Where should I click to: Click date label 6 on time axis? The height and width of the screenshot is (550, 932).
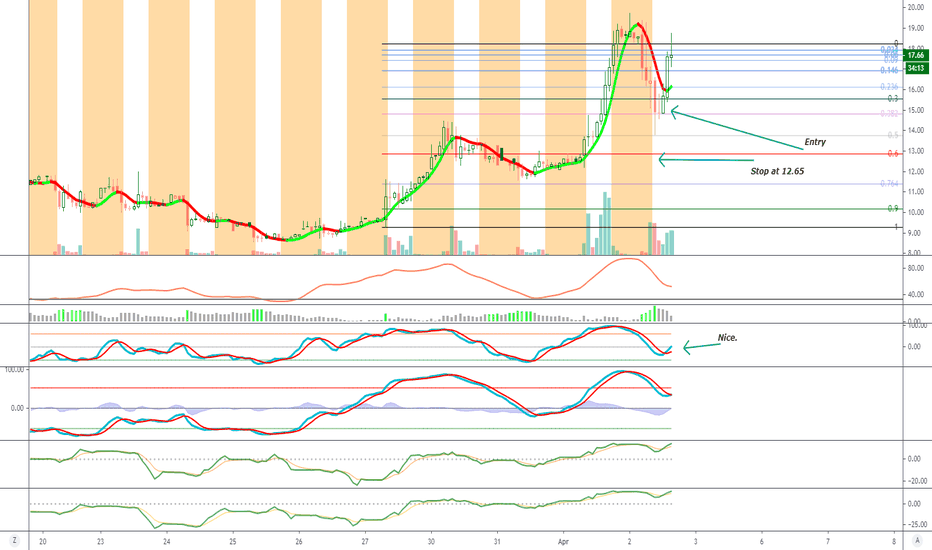761,542
